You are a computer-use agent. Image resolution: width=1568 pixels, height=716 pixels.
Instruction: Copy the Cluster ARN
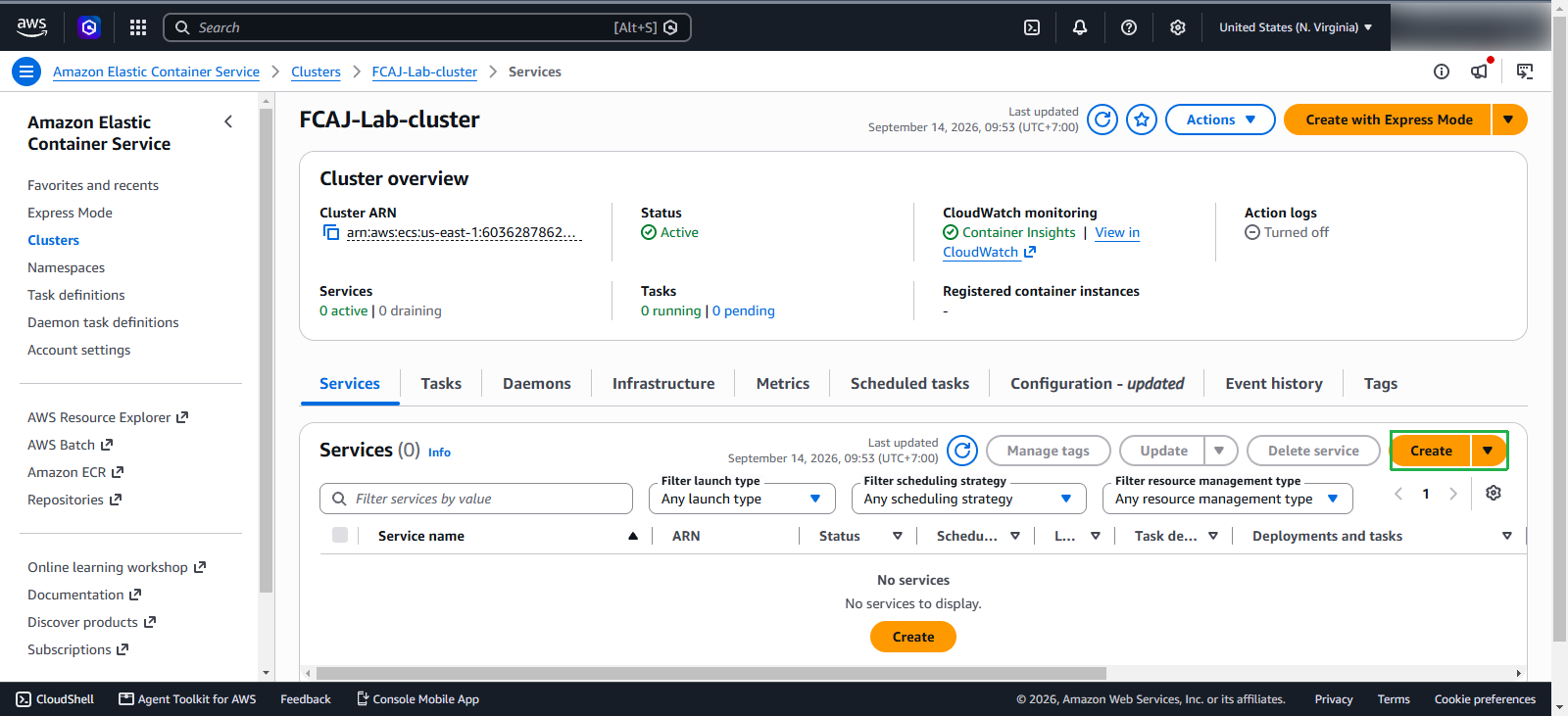coord(331,232)
